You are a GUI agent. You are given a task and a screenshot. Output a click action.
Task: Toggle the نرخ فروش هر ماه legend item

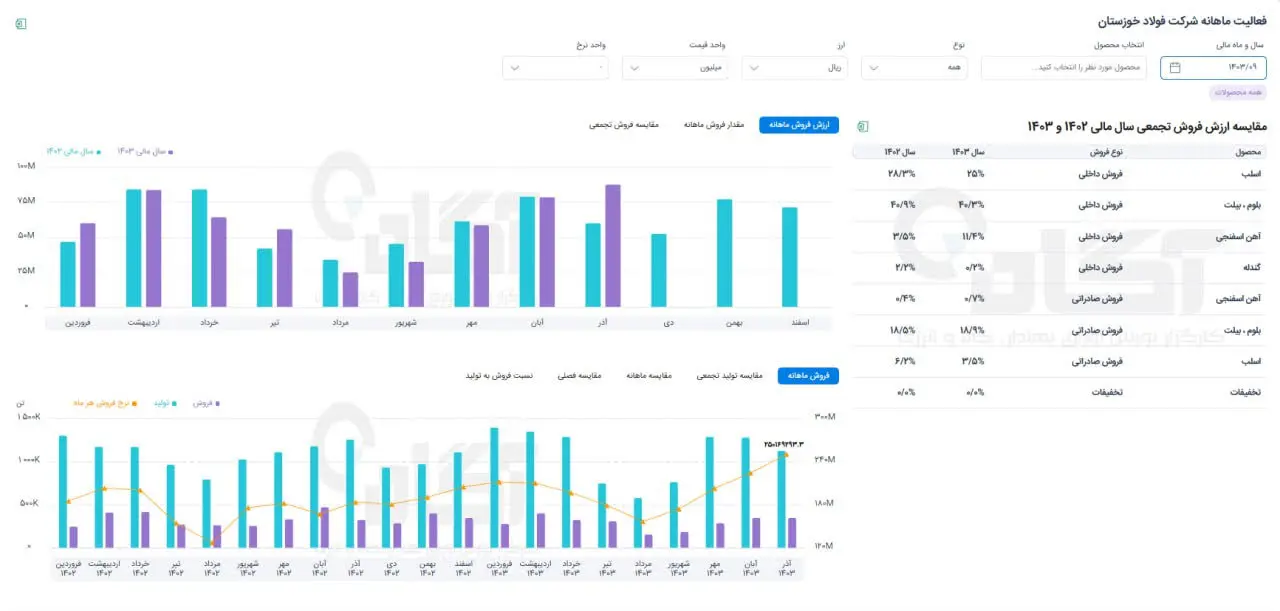click(x=105, y=403)
